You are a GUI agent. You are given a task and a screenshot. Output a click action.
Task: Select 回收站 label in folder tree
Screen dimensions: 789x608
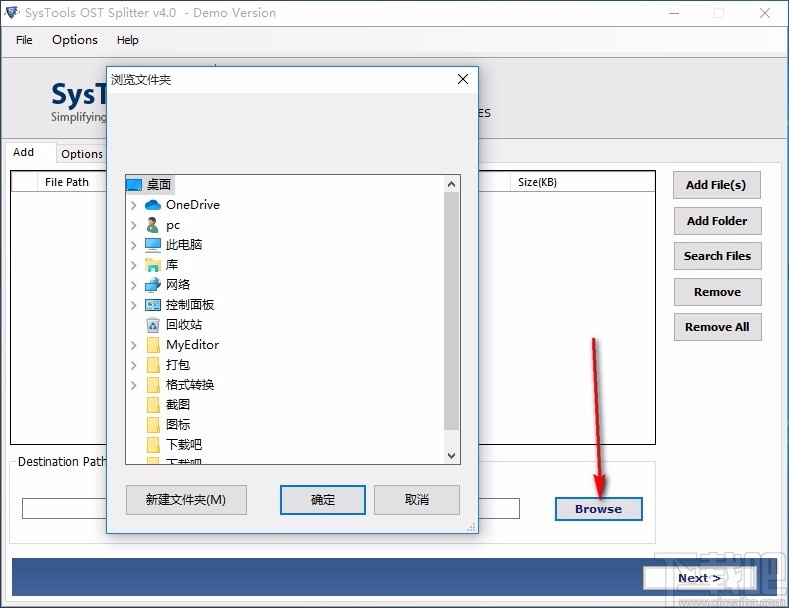184,325
